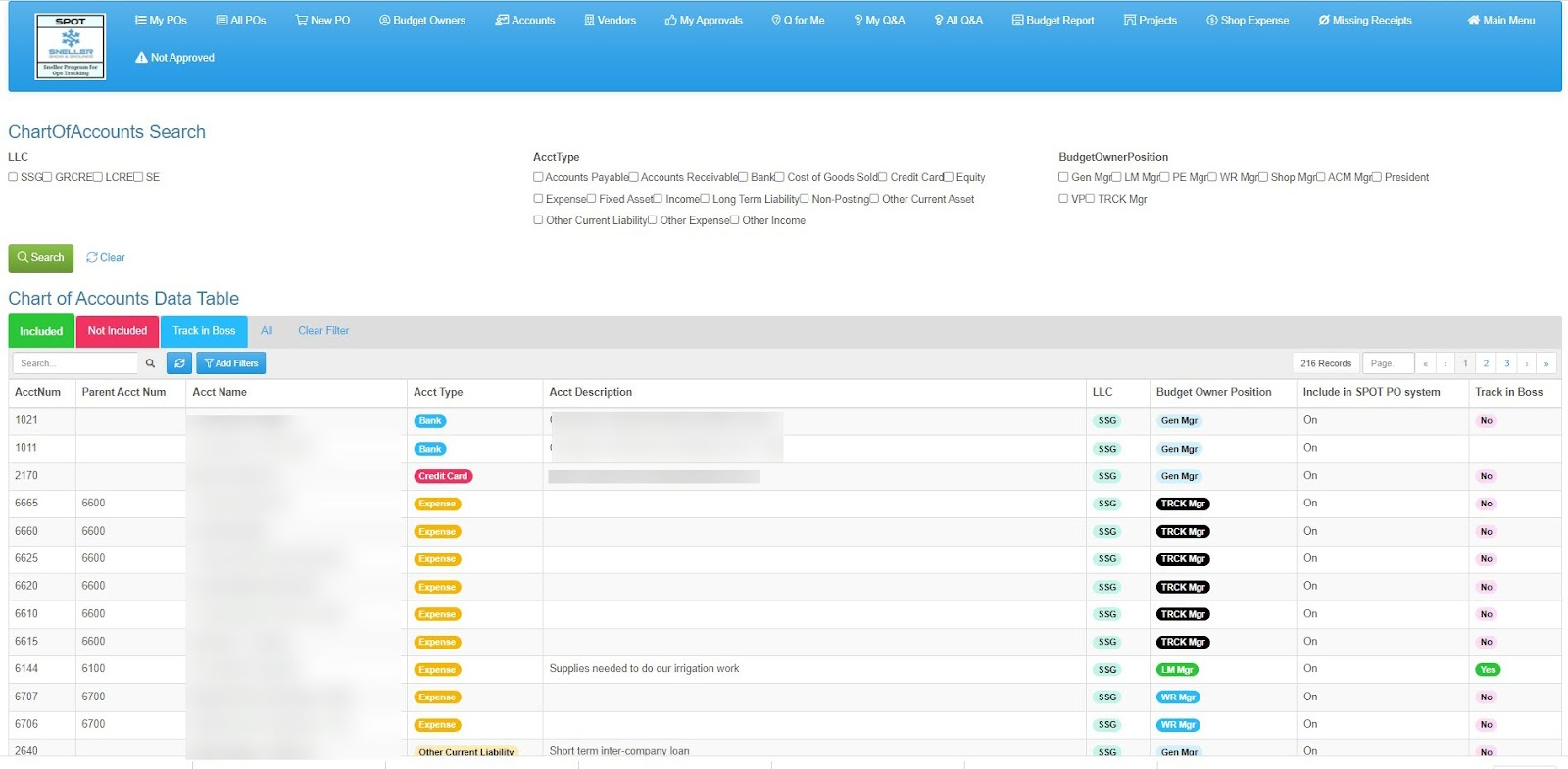Go to the previous page of records
Screen dimensions: 1568x769
(1445, 363)
